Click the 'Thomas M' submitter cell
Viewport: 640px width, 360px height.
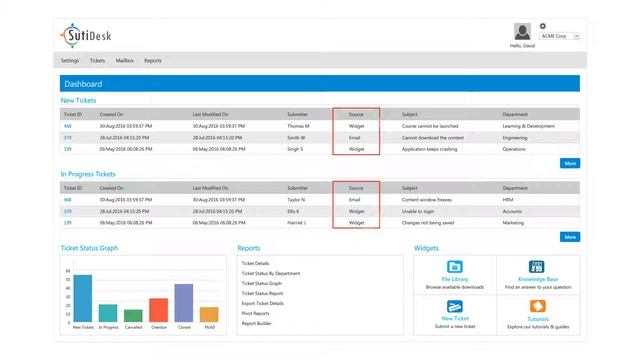298,126
